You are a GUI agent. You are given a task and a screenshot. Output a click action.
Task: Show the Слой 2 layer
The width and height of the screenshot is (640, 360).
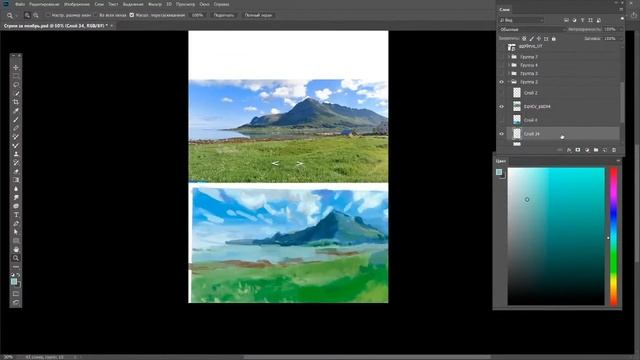coord(502,93)
